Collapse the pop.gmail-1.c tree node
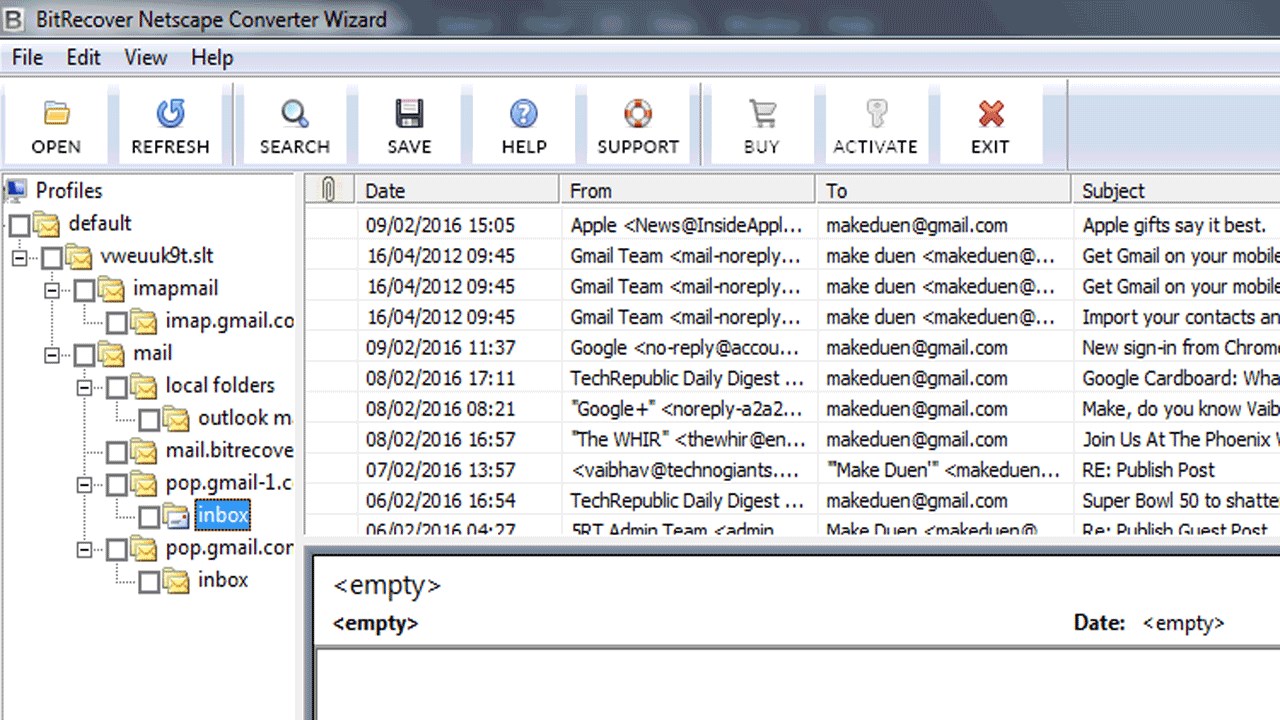 pos(84,484)
